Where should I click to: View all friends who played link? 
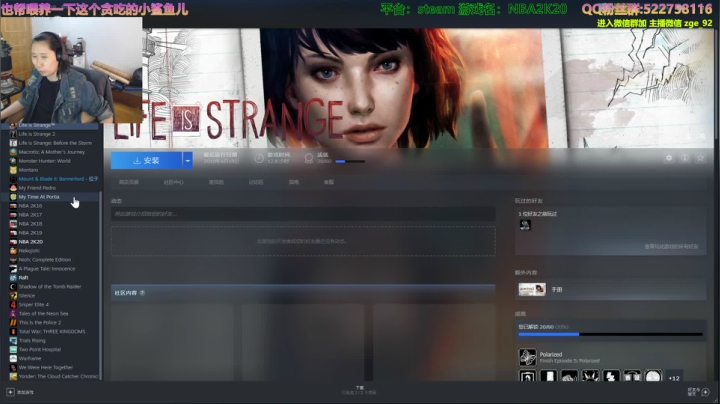coord(671,247)
